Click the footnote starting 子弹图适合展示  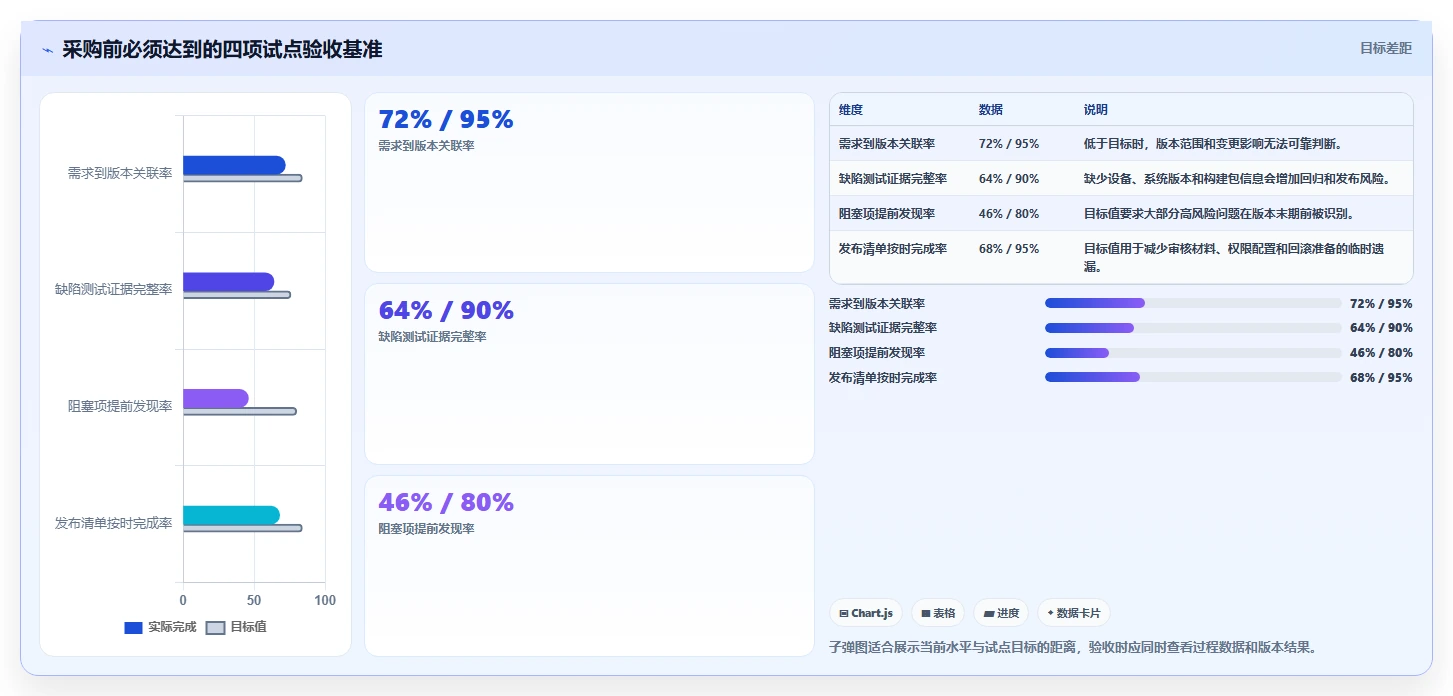(x=1073, y=647)
